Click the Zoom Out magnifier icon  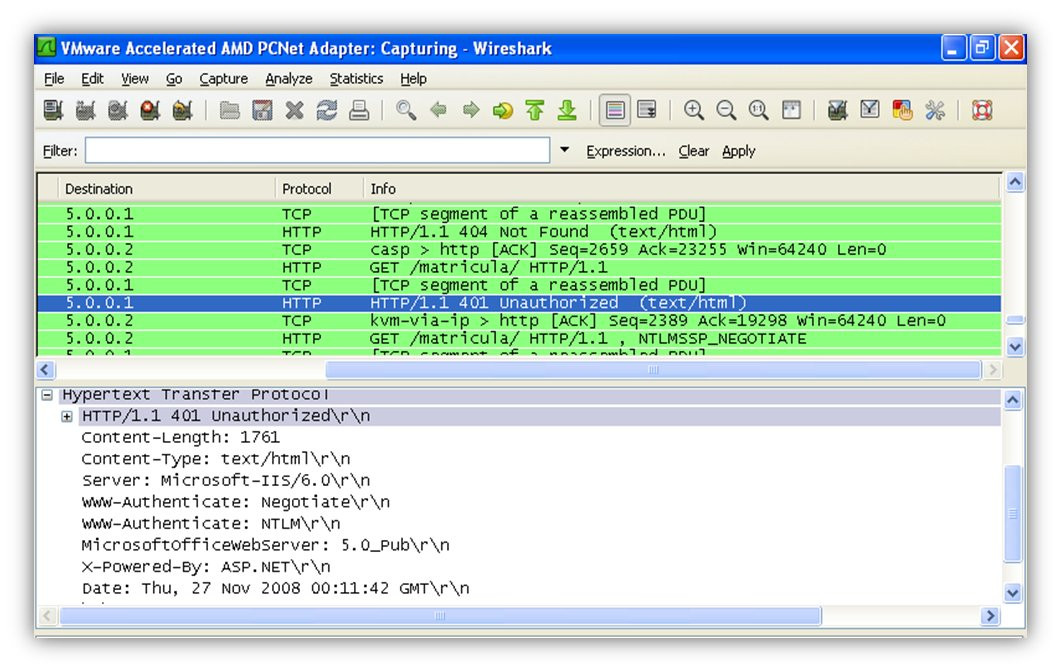[726, 110]
